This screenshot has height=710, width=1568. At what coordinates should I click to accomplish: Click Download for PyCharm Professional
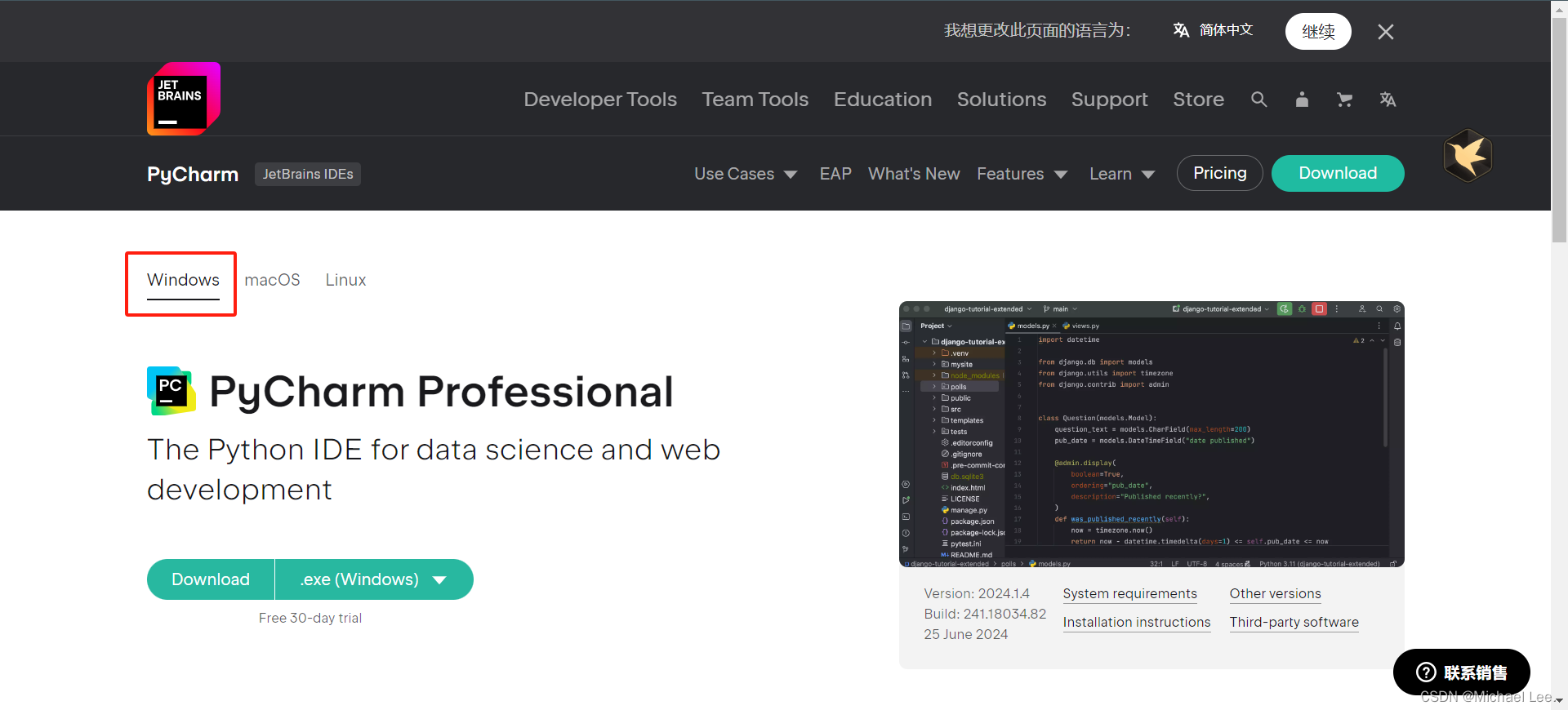[211, 579]
